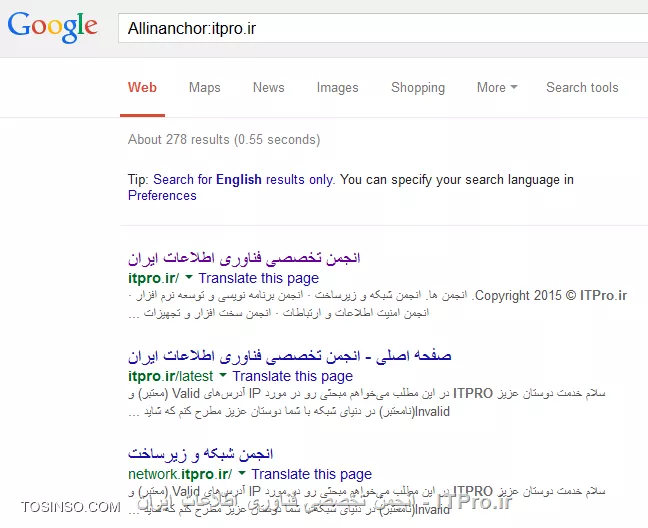Screen dimensions: 648x528
Task: Go to the Images tab
Action: [338, 88]
